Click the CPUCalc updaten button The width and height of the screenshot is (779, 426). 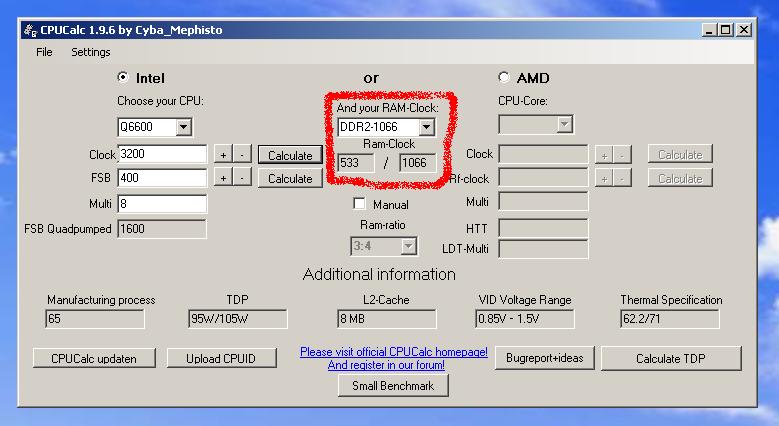pyautogui.click(x=94, y=358)
